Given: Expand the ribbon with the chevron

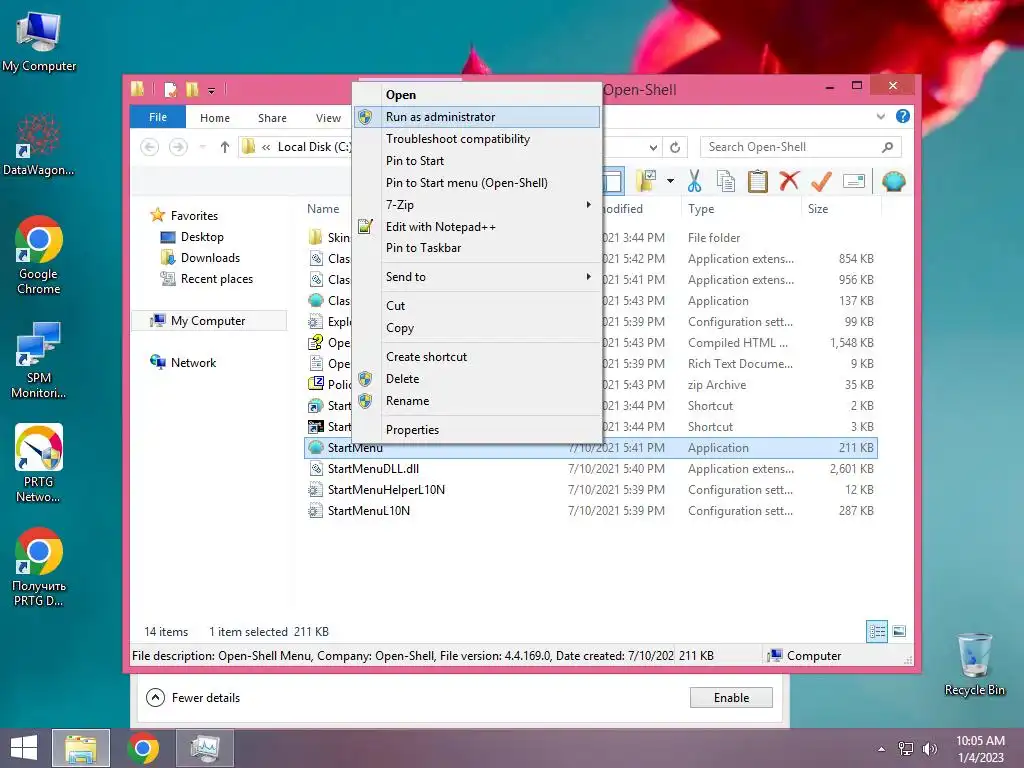Looking at the screenshot, I should coord(880,116).
